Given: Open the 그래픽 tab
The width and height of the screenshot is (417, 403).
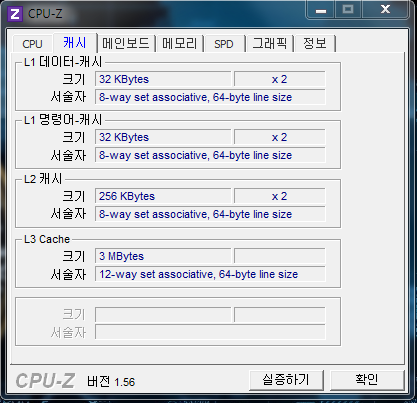Looking at the screenshot, I should [269, 44].
